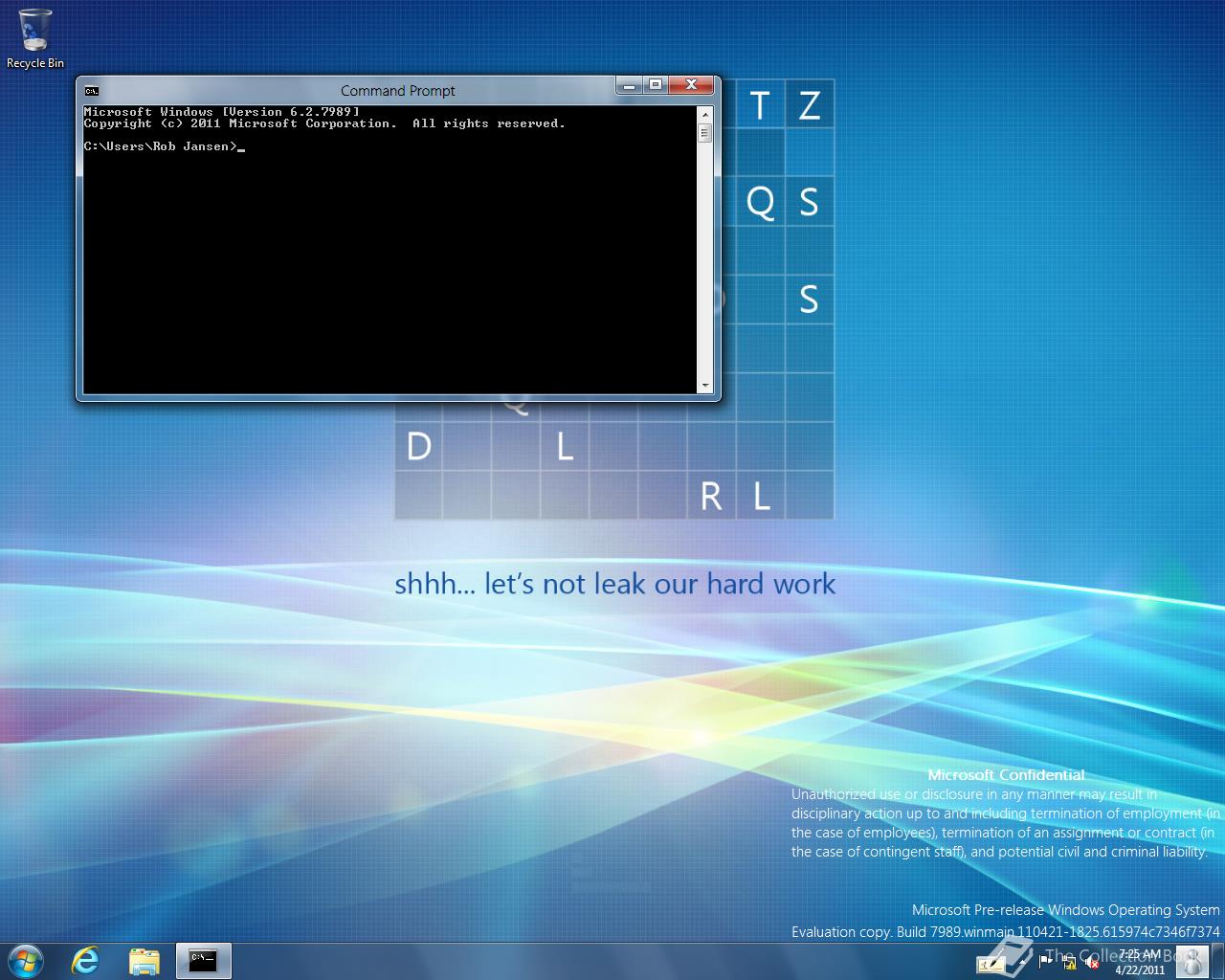Image resolution: width=1225 pixels, height=980 pixels.
Task: Click the Show desktop strip
Action: click(1217, 961)
